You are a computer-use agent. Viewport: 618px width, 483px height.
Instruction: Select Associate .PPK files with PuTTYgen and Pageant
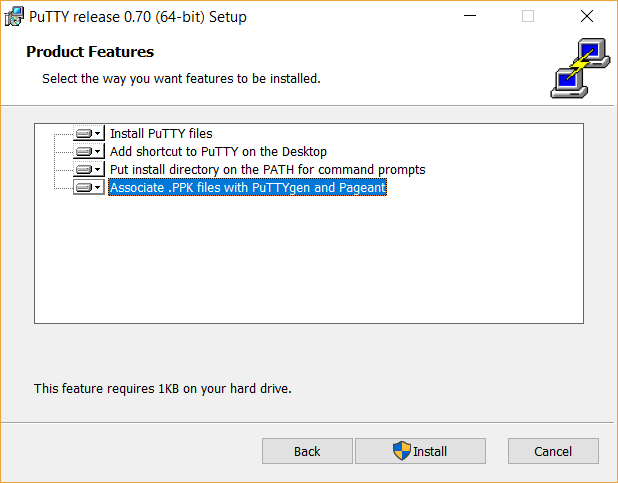[x=247, y=187]
